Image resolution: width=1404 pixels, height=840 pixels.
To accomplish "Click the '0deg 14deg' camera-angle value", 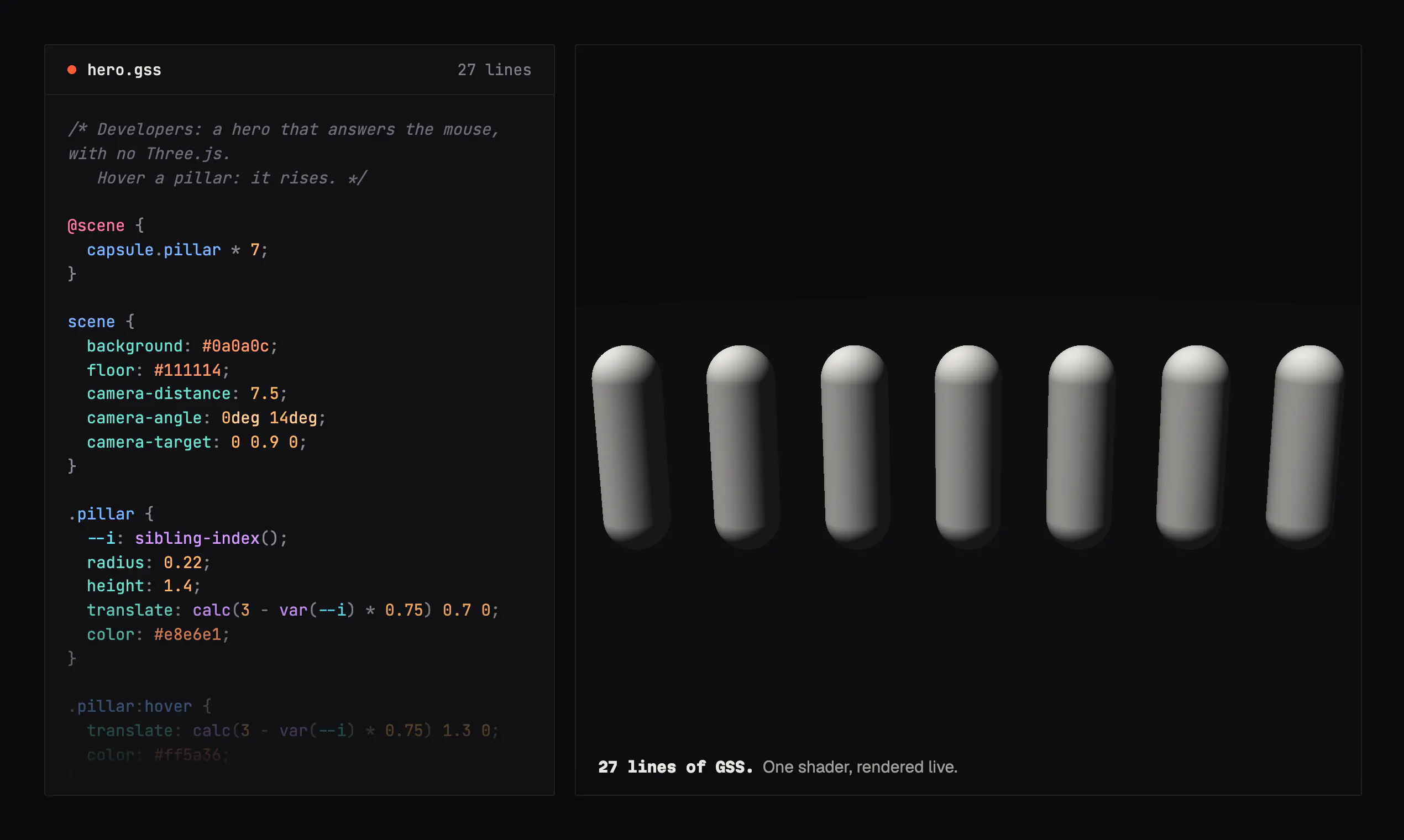I will [x=269, y=418].
